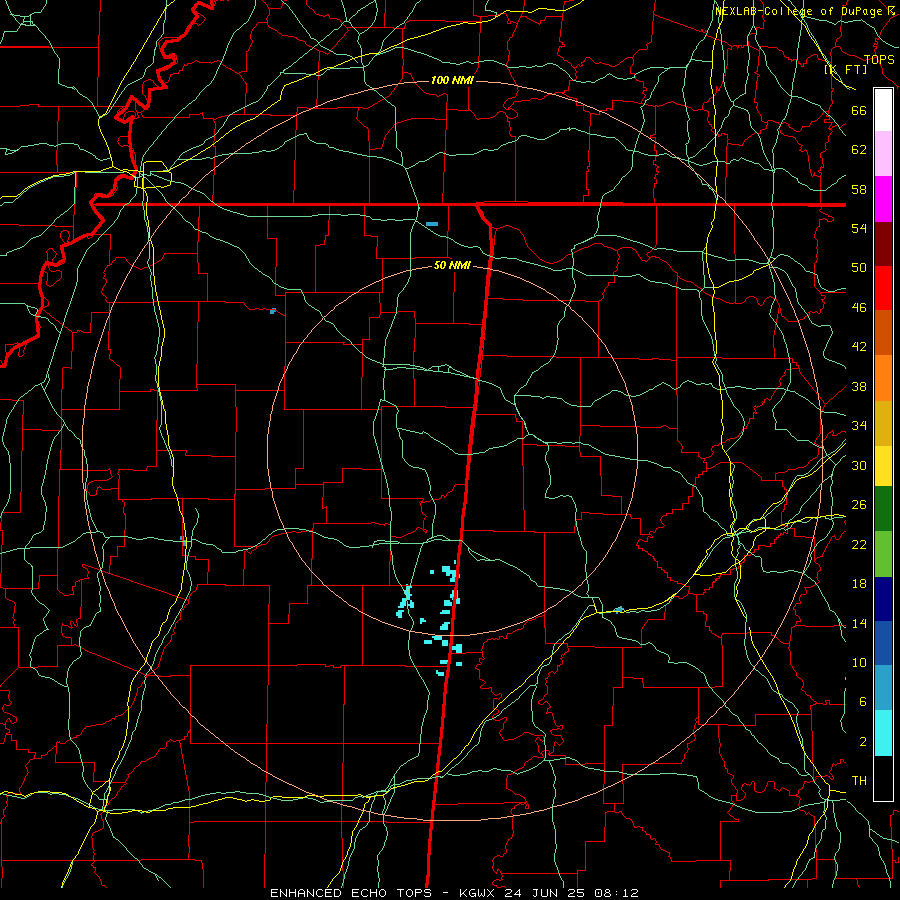Image resolution: width=900 pixels, height=900 pixels.
Task: Click the small blue echo north of the 50 NMI label
Action: point(432,224)
